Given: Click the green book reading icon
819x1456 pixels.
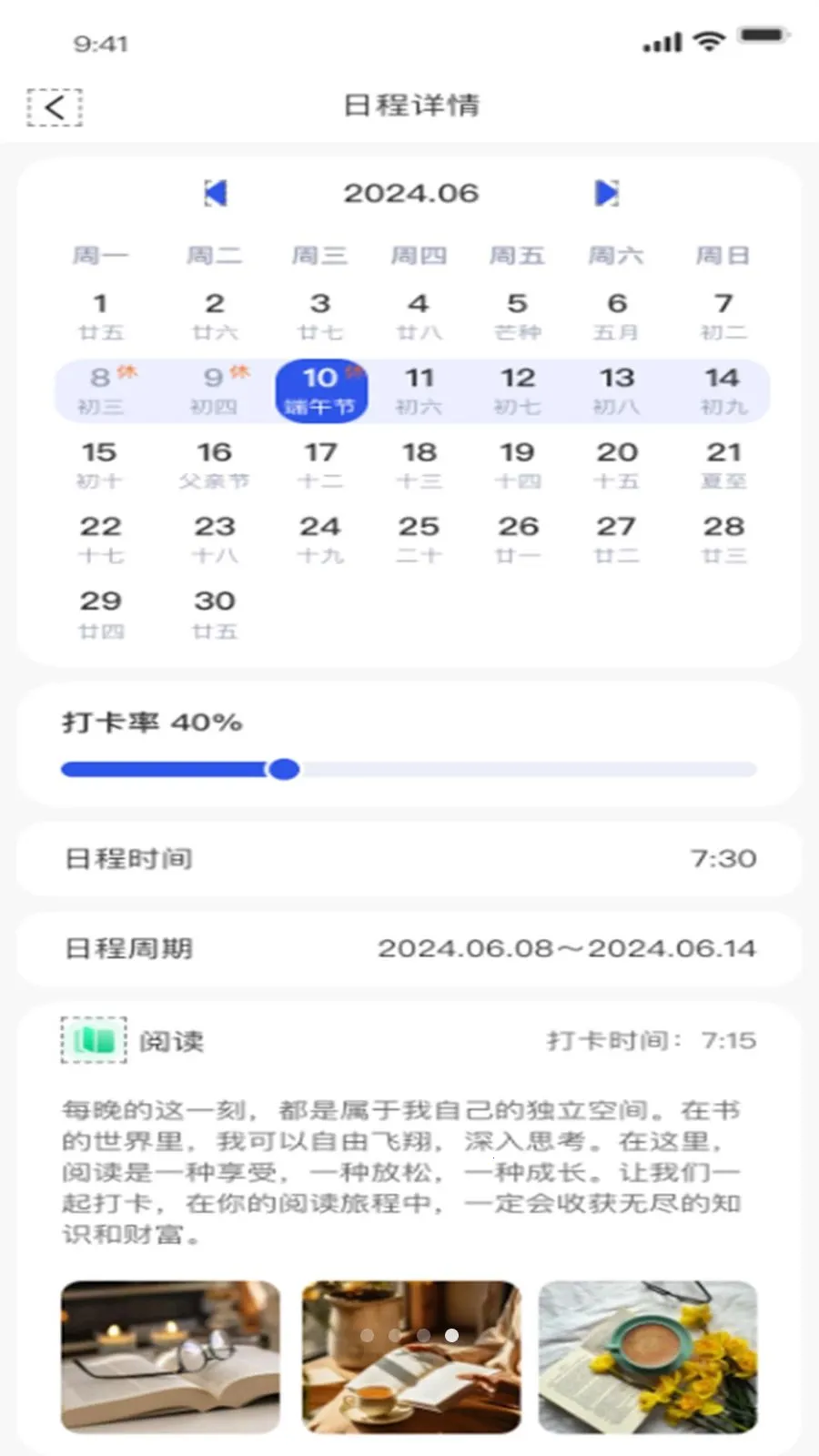Looking at the screenshot, I should click(94, 1040).
